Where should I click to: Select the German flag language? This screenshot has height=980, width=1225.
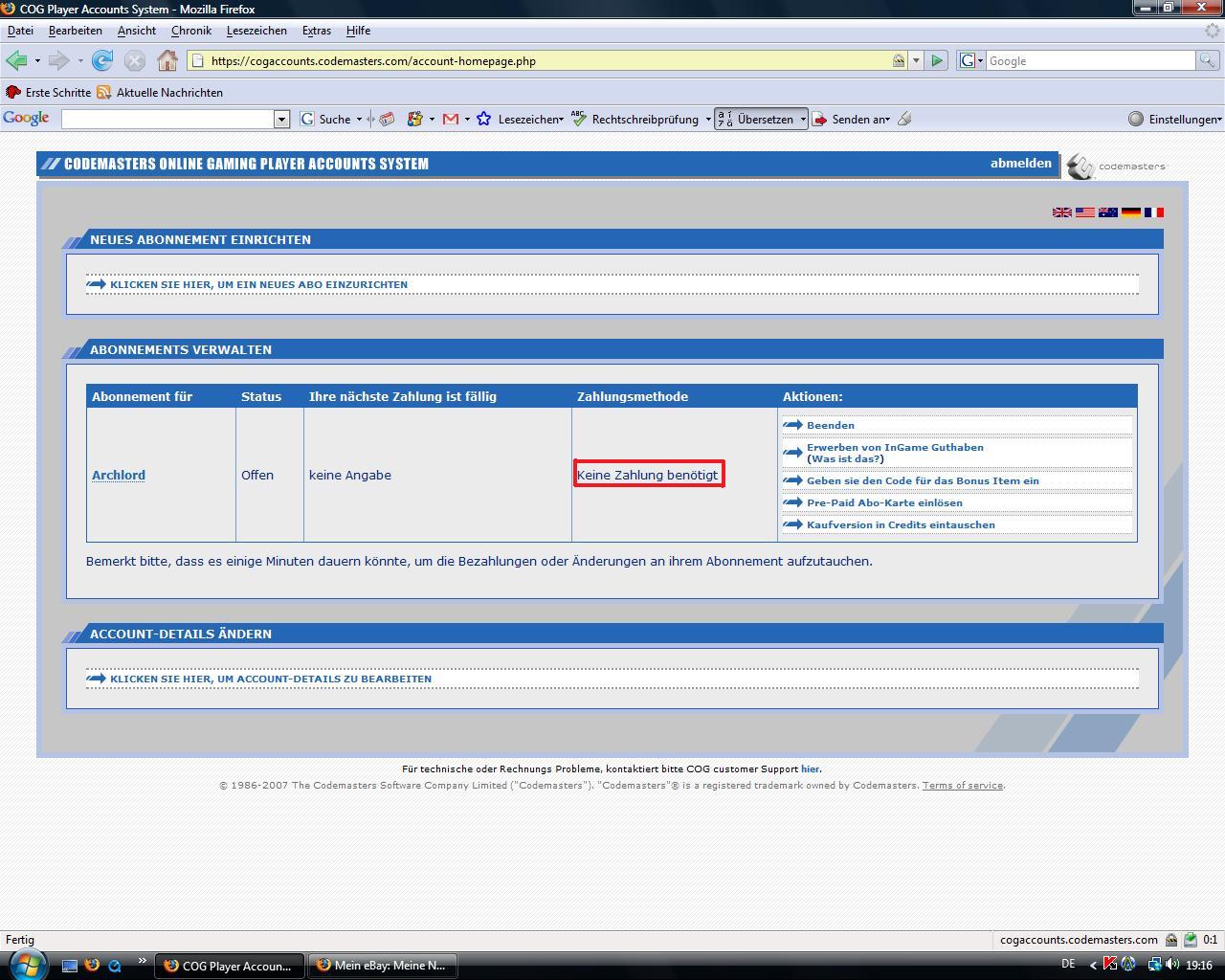(x=1131, y=212)
